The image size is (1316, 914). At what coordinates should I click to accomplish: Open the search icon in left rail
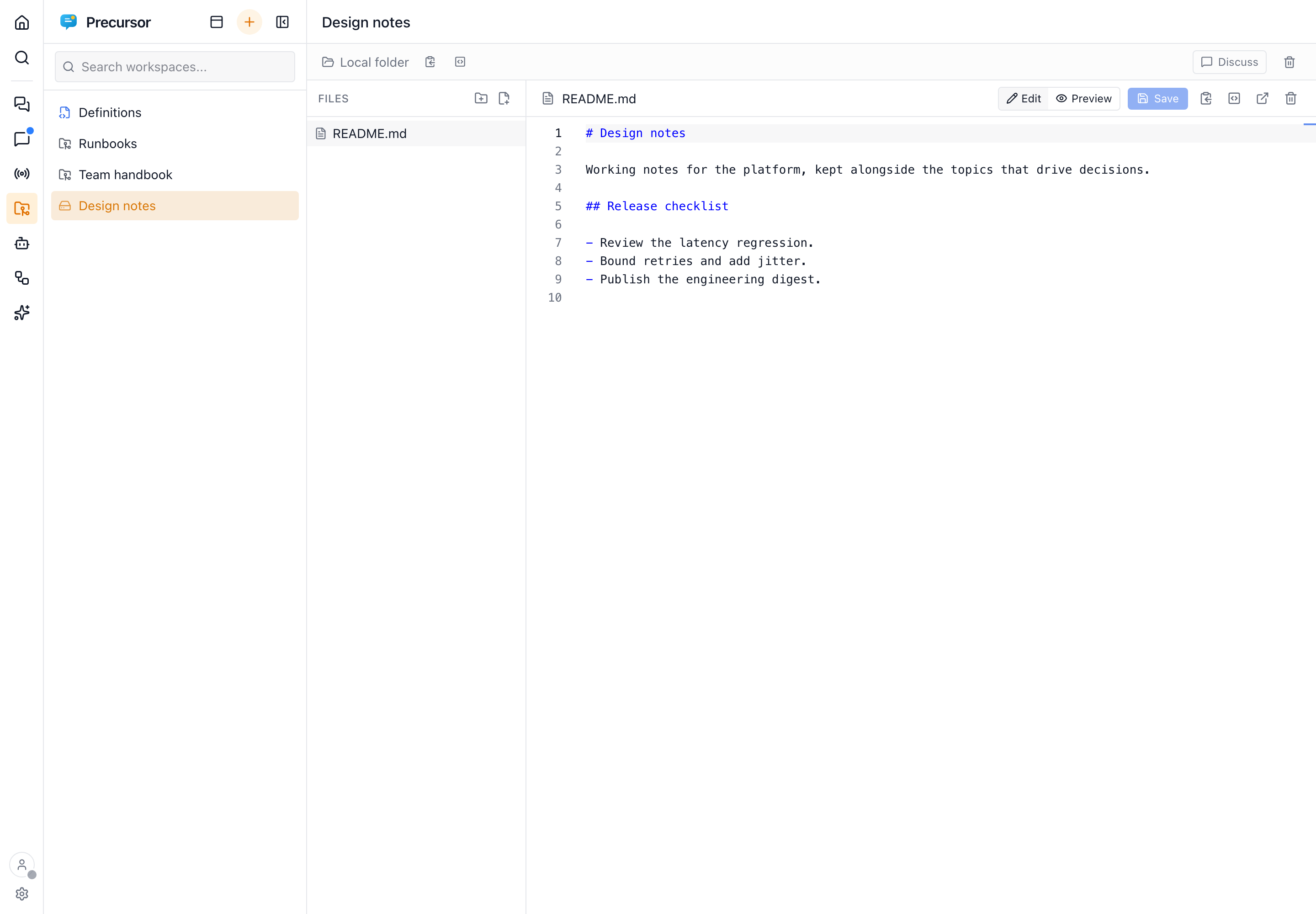22,57
